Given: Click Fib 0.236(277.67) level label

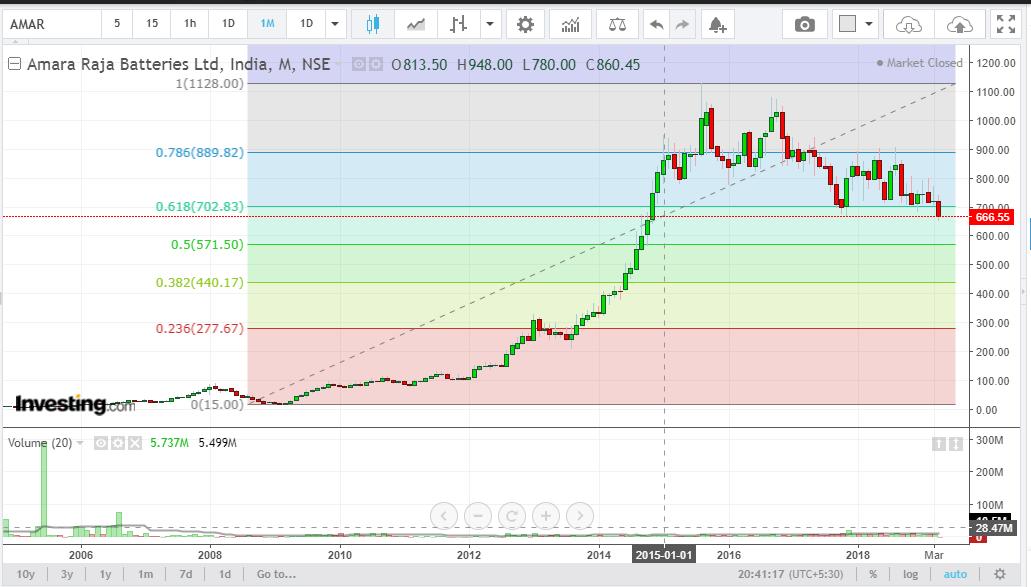Looking at the screenshot, I should pyautogui.click(x=200, y=328).
